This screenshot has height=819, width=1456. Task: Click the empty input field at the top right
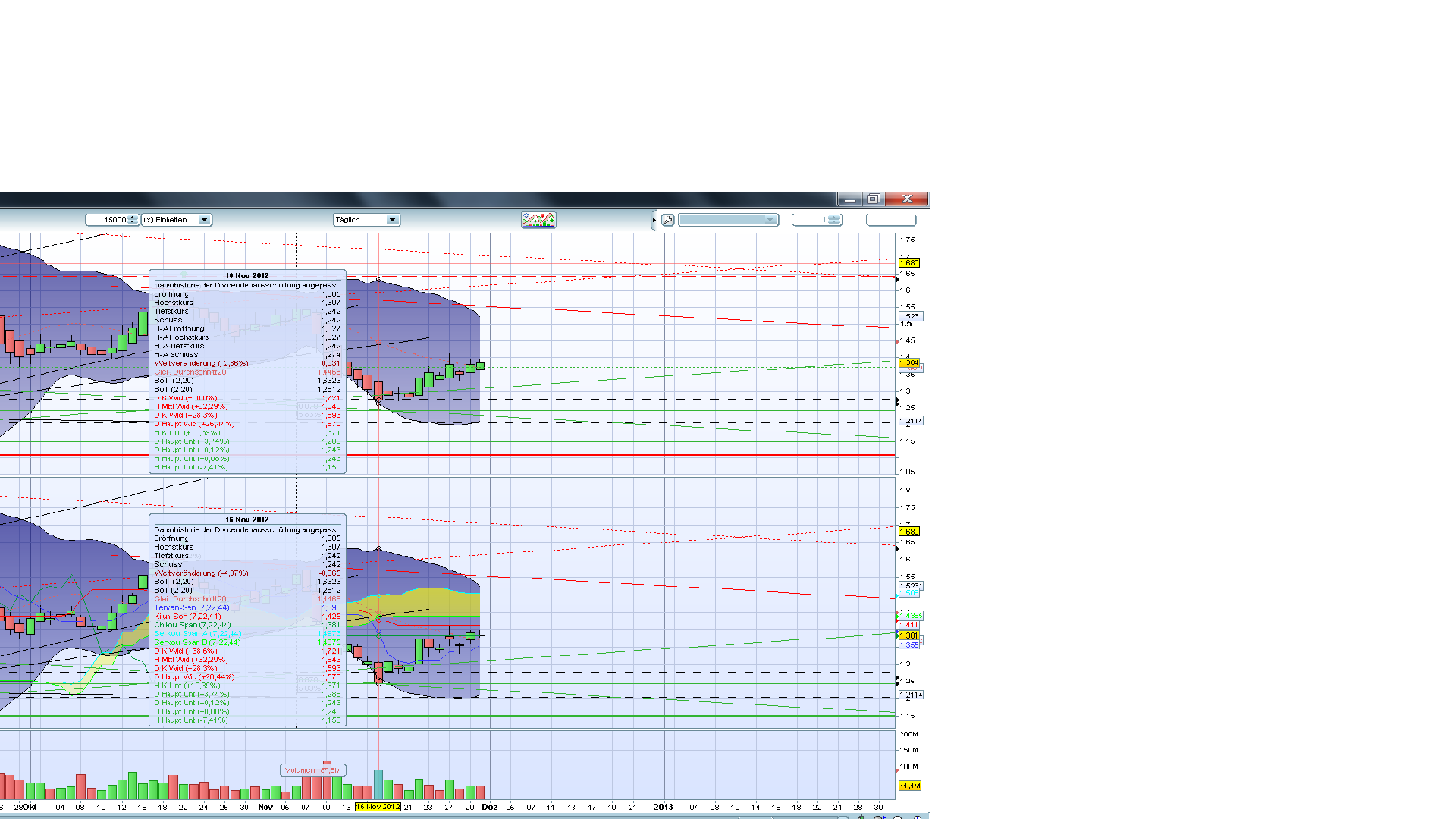[x=890, y=220]
